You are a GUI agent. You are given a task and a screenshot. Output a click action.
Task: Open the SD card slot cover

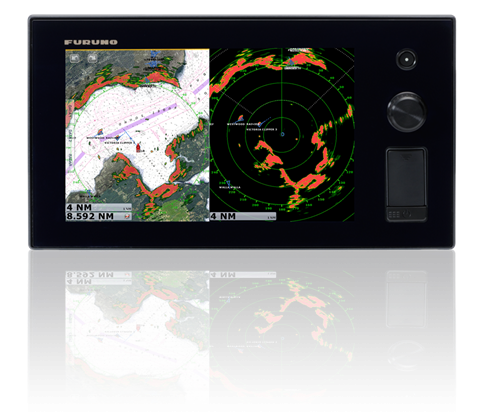point(406,178)
